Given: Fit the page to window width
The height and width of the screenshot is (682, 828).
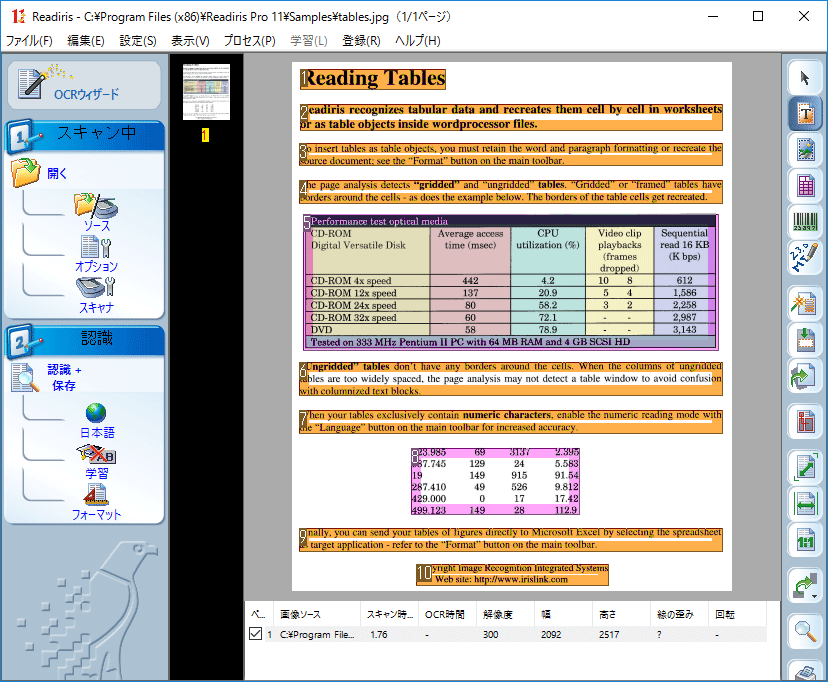Looking at the screenshot, I should (x=805, y=503).
